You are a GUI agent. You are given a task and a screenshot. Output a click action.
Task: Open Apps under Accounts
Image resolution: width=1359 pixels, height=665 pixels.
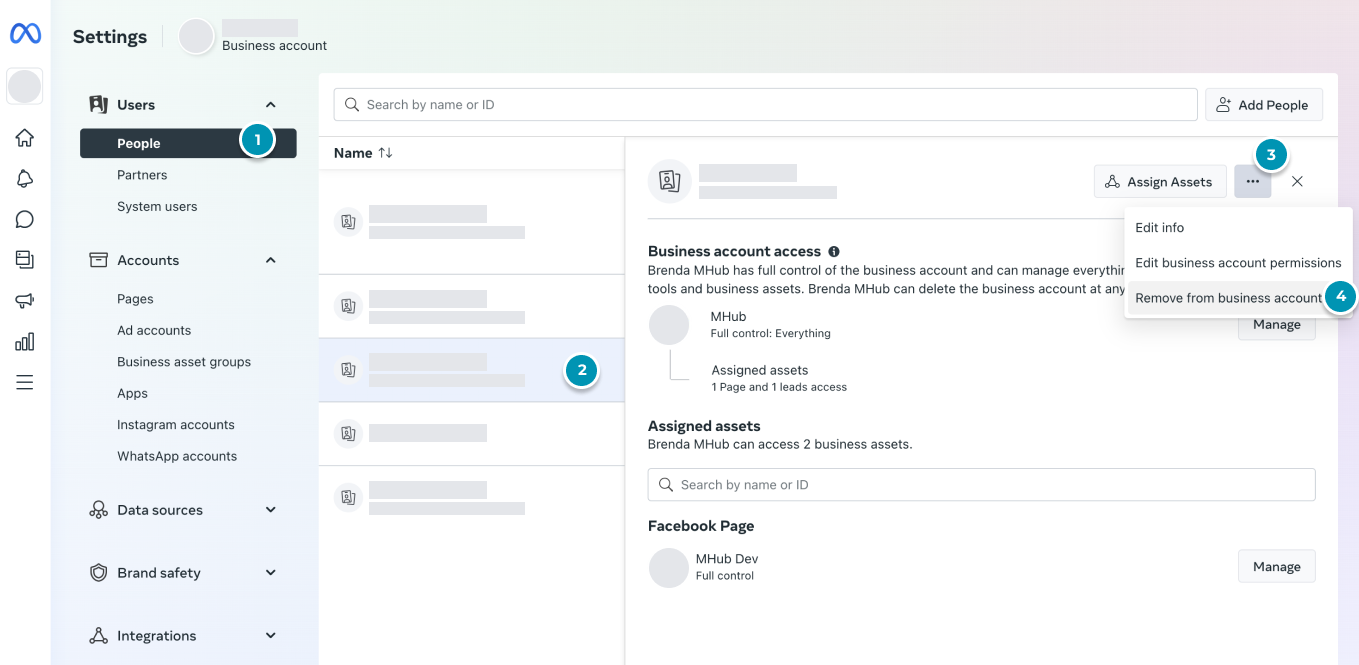click(x=132, y=393)
